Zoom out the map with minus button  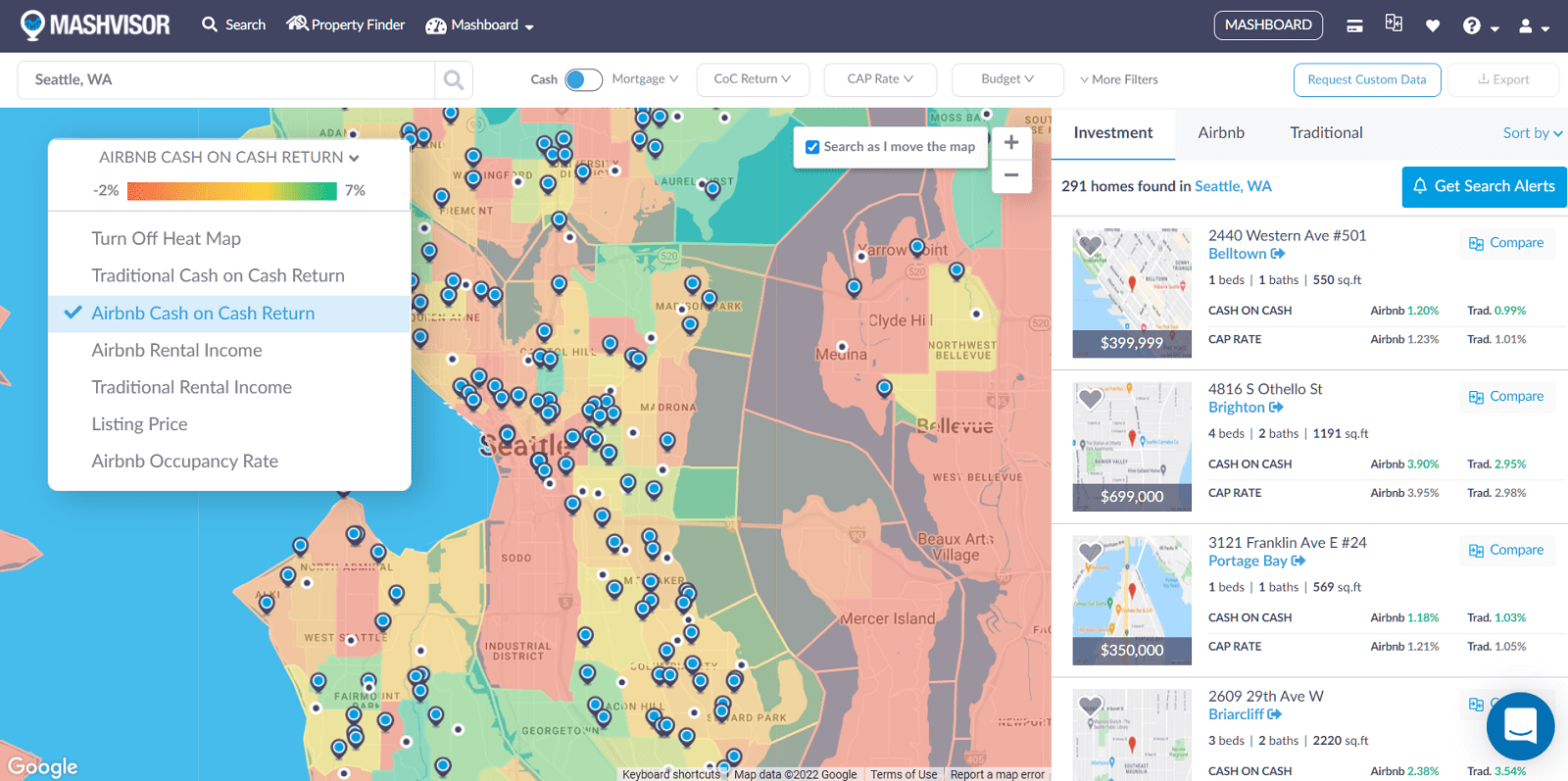[1011, 175]
